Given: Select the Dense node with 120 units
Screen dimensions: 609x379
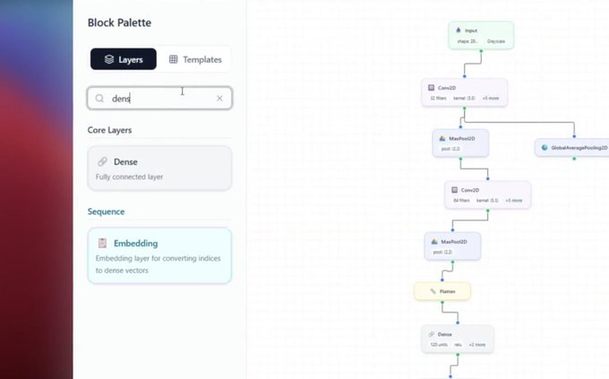Looking at the screenshot, I should click(458, 339).
